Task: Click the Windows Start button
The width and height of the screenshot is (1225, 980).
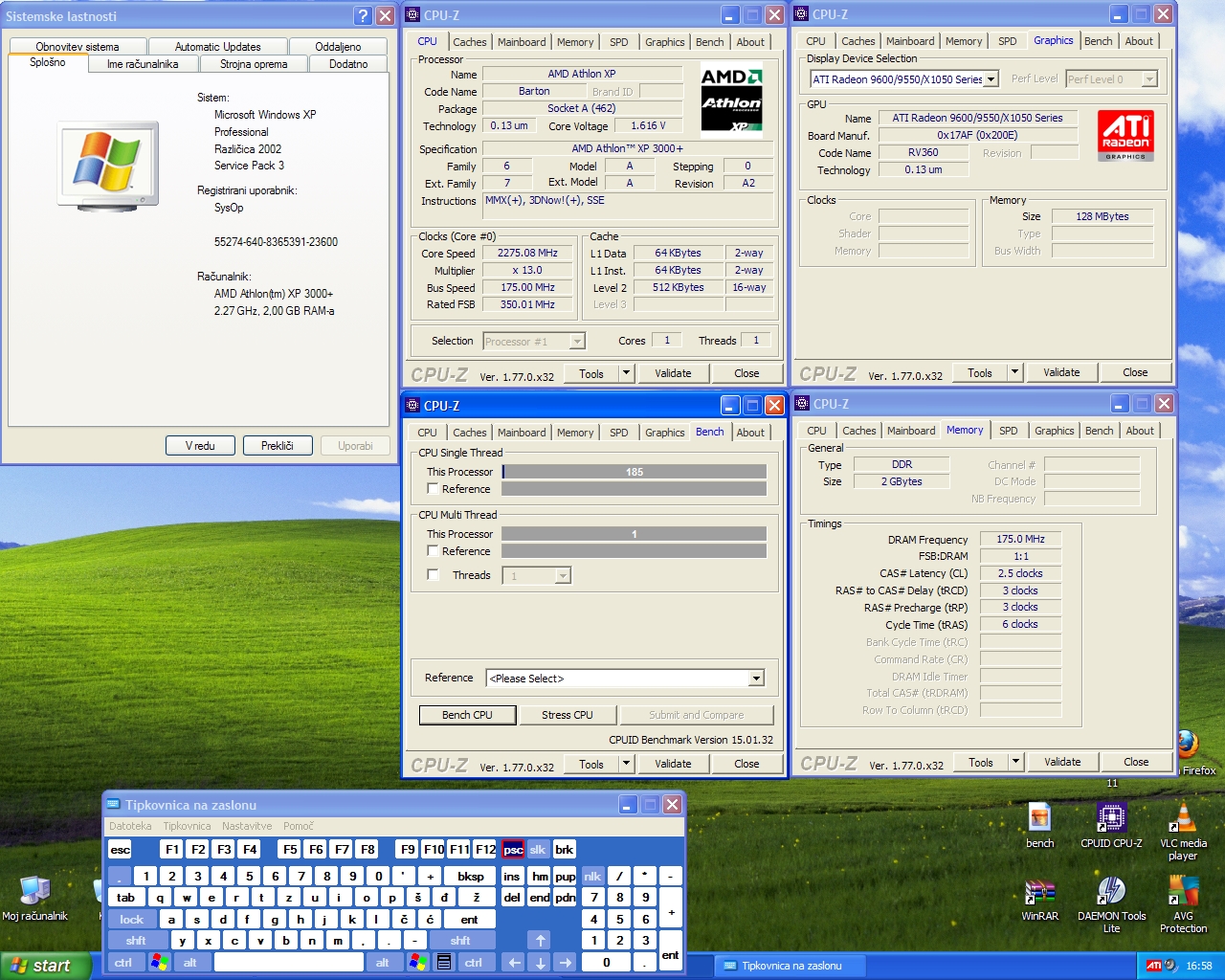Action: [45, 966]
